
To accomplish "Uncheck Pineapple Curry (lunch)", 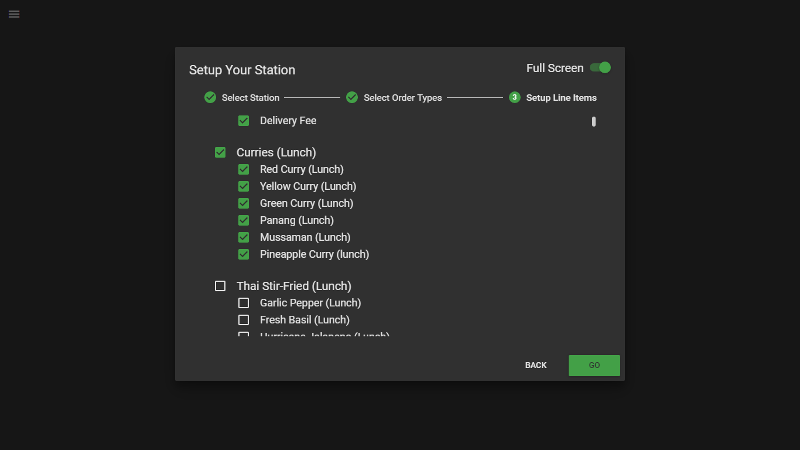I will pos(243,254).
